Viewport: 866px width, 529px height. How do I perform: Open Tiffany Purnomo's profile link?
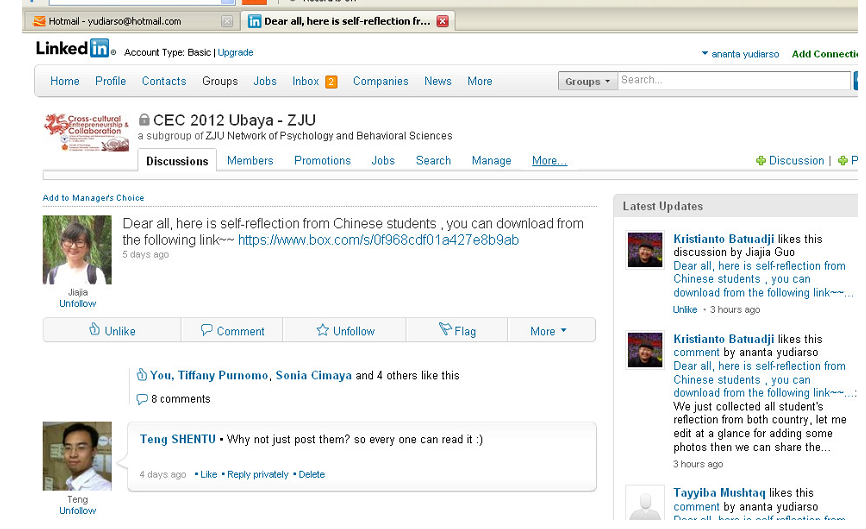(223, 375)
